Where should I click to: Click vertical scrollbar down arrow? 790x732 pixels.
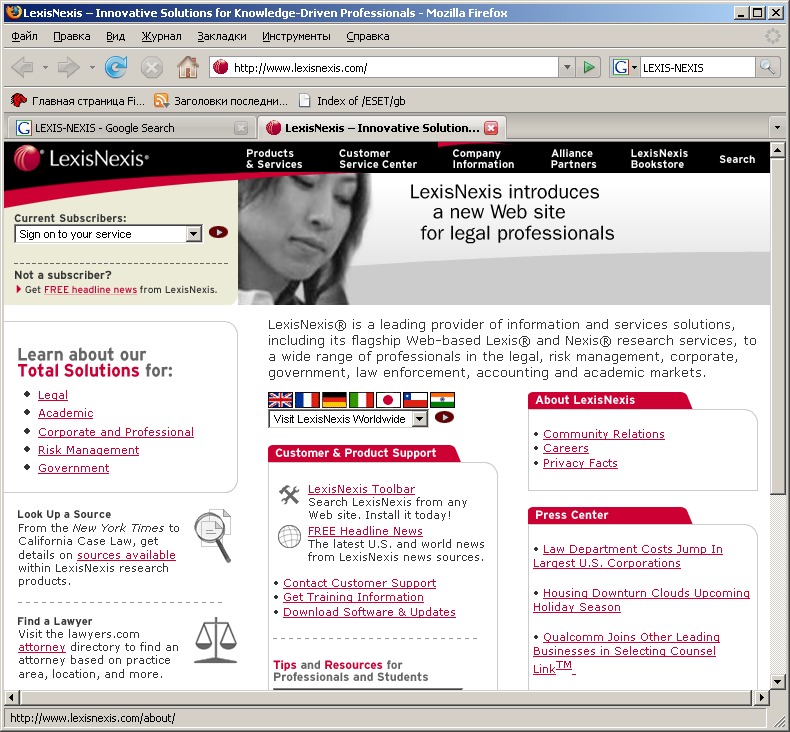pos(777,683)
